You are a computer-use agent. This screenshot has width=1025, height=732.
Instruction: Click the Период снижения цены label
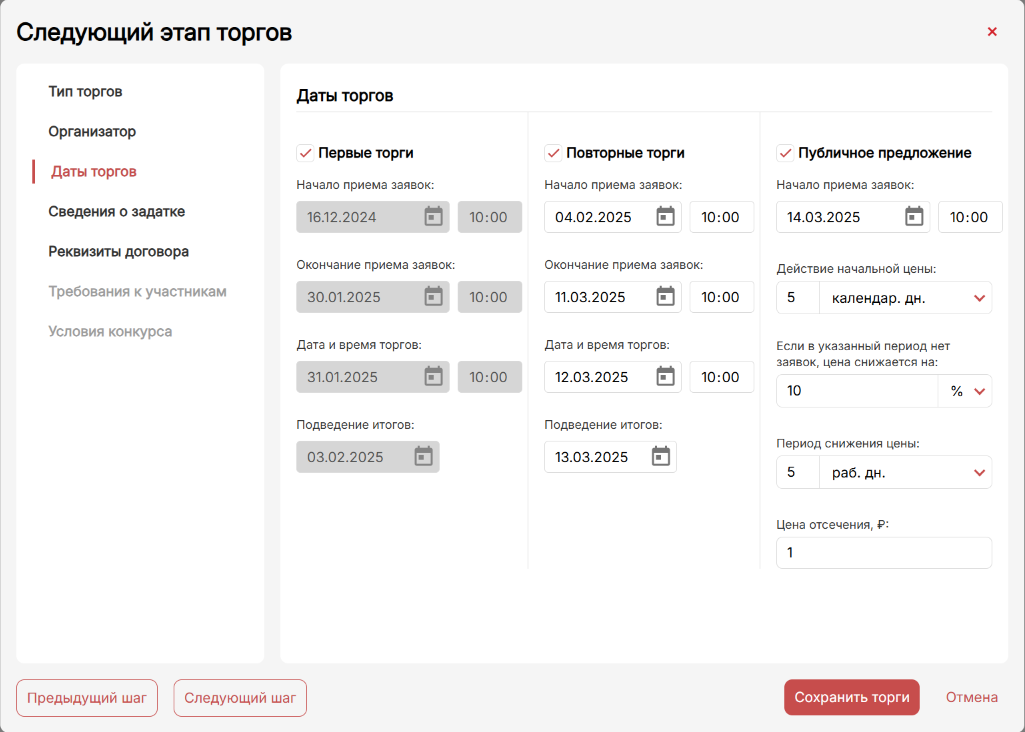click(848, 443)
